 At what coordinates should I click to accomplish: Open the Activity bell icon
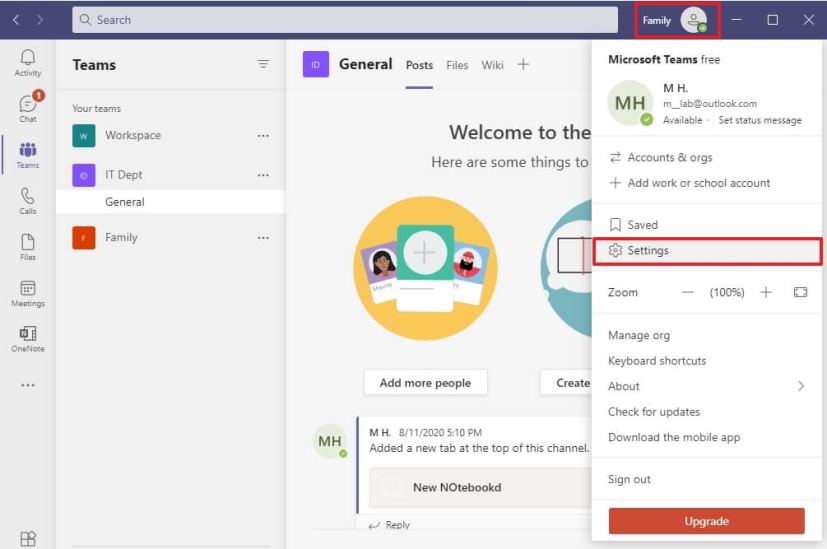[x=27, y=63]
